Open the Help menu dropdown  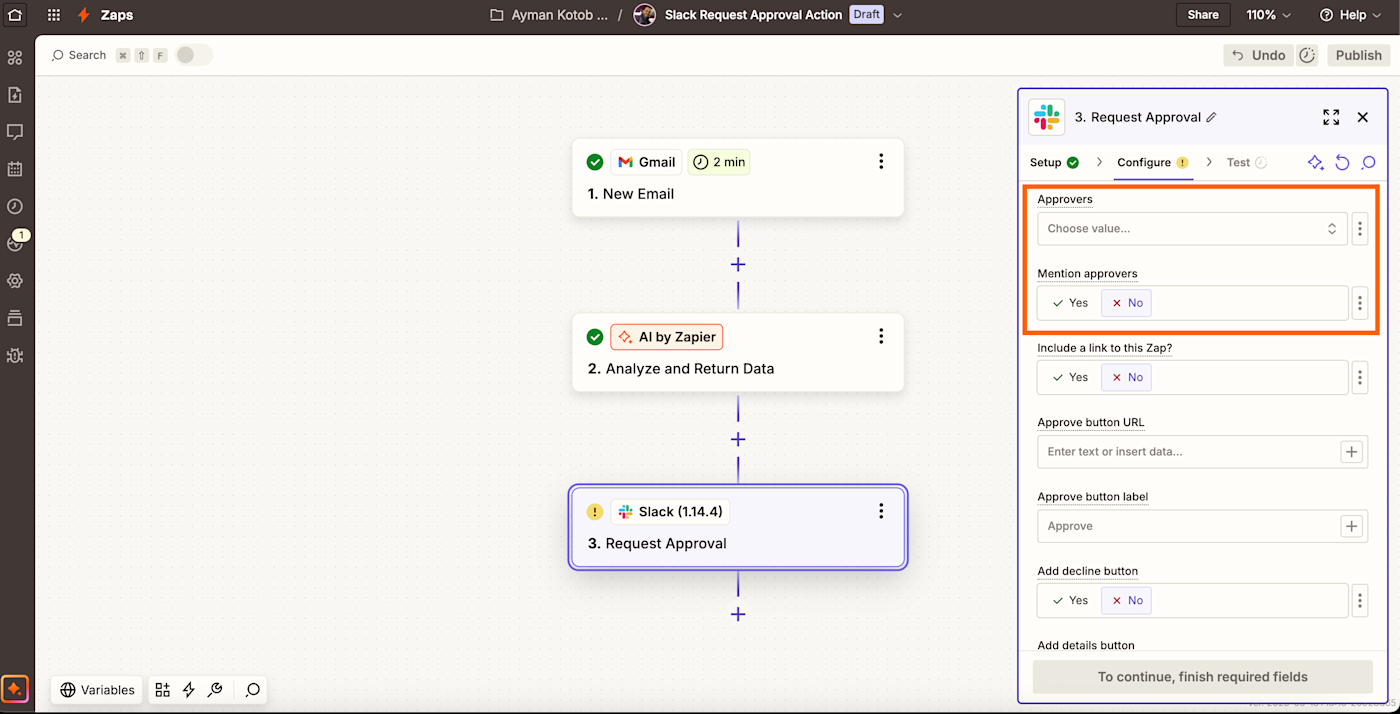[x=1350, y=15]
